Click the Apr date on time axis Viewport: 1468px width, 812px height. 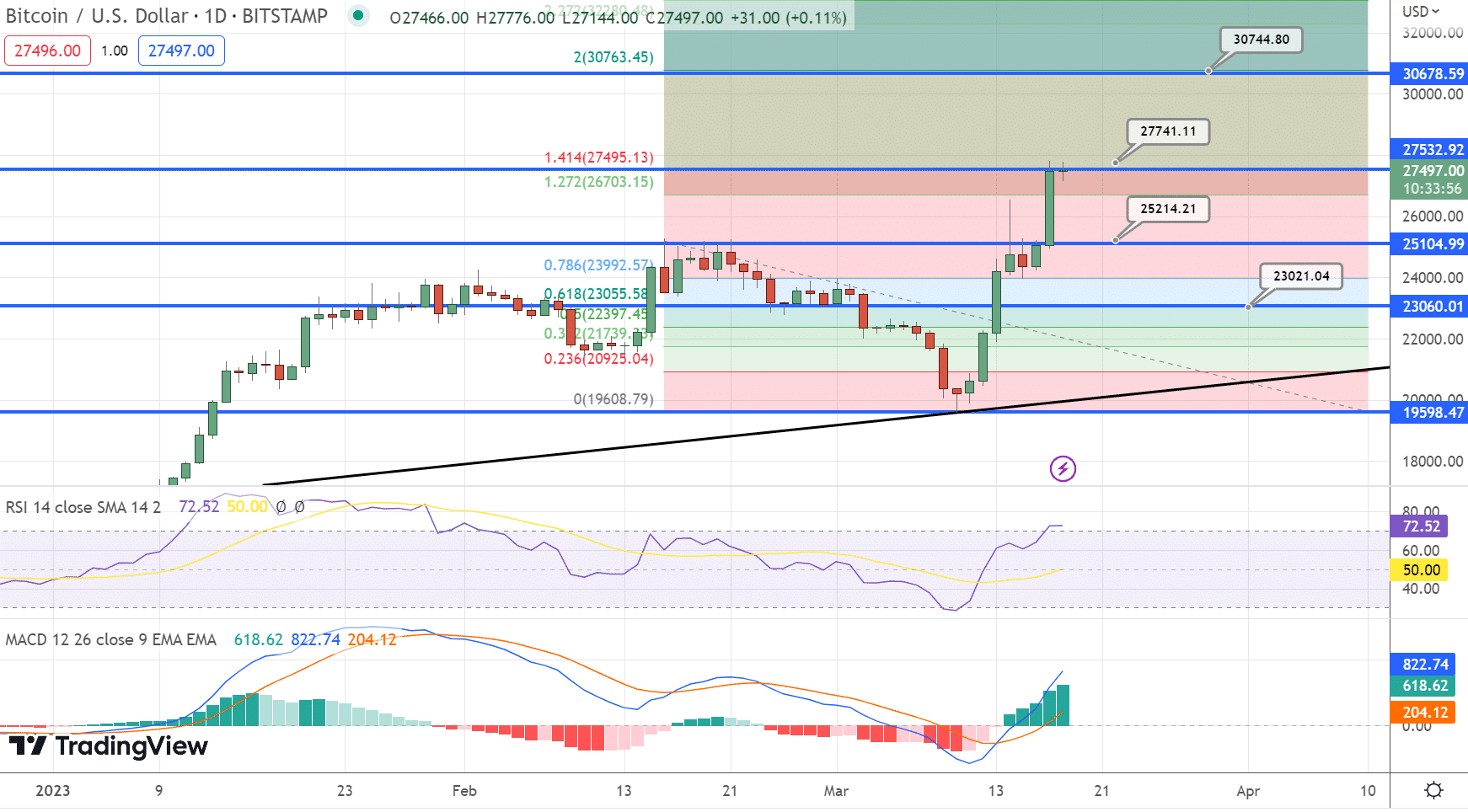pos(1248,791)
